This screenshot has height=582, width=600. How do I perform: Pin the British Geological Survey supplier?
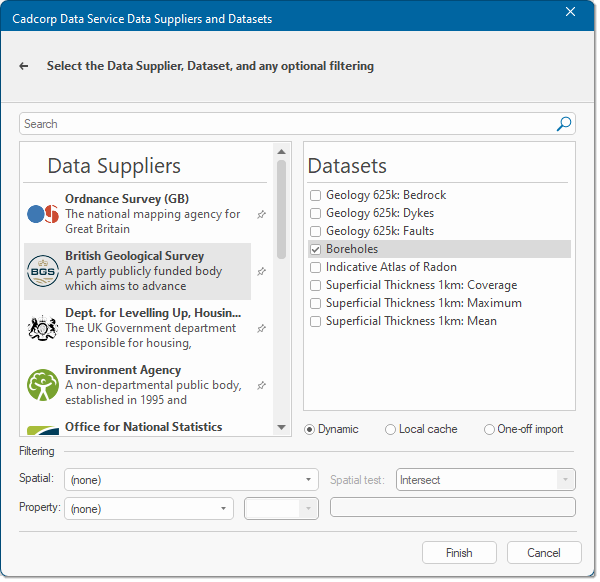click(x=261, y=271)
